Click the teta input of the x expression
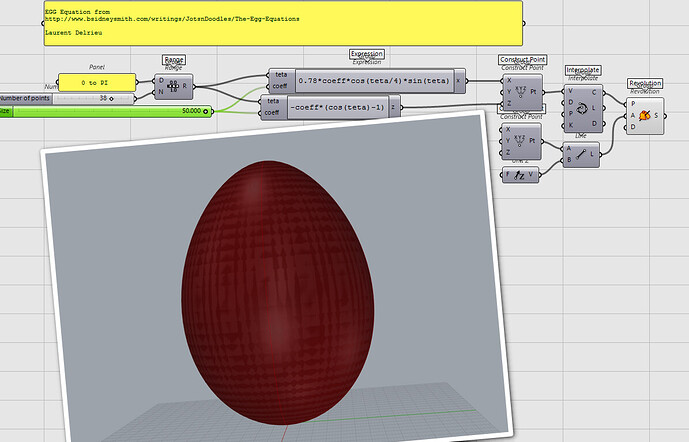Screen dimensions: 689x442 [281, 75]
